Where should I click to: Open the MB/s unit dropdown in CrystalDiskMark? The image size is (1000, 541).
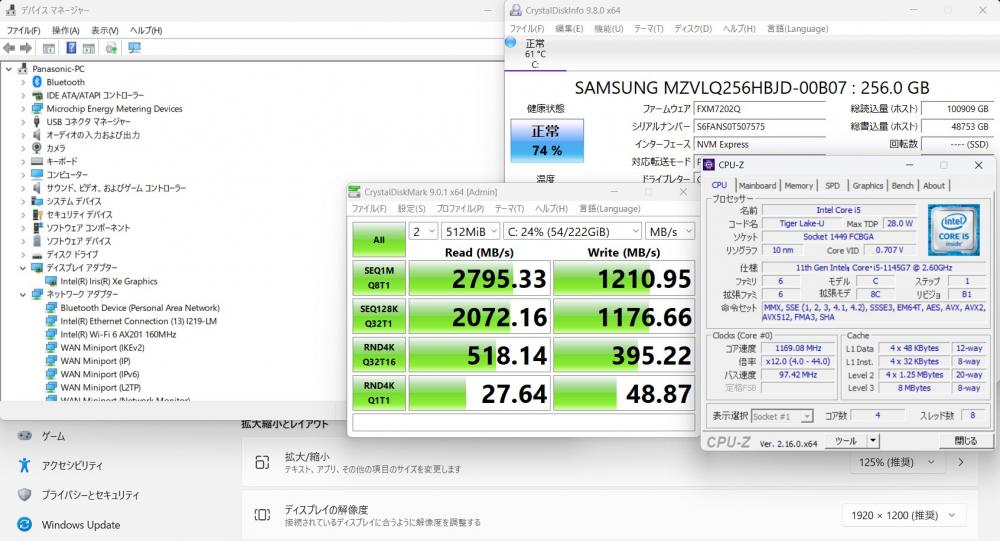pos(669,231)
